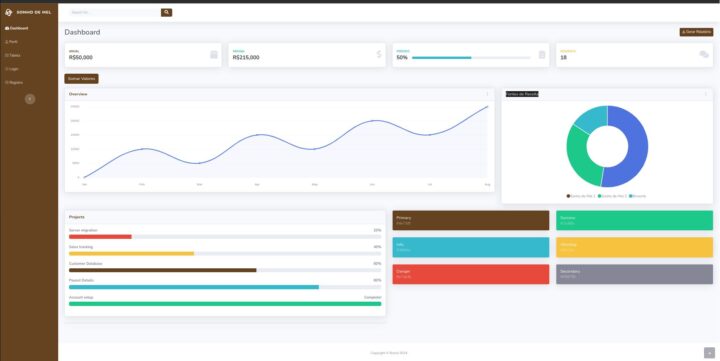Click calendar icon on R$50,000 card
The width and height of the screenshot is (720, 361).
[214, 55]
